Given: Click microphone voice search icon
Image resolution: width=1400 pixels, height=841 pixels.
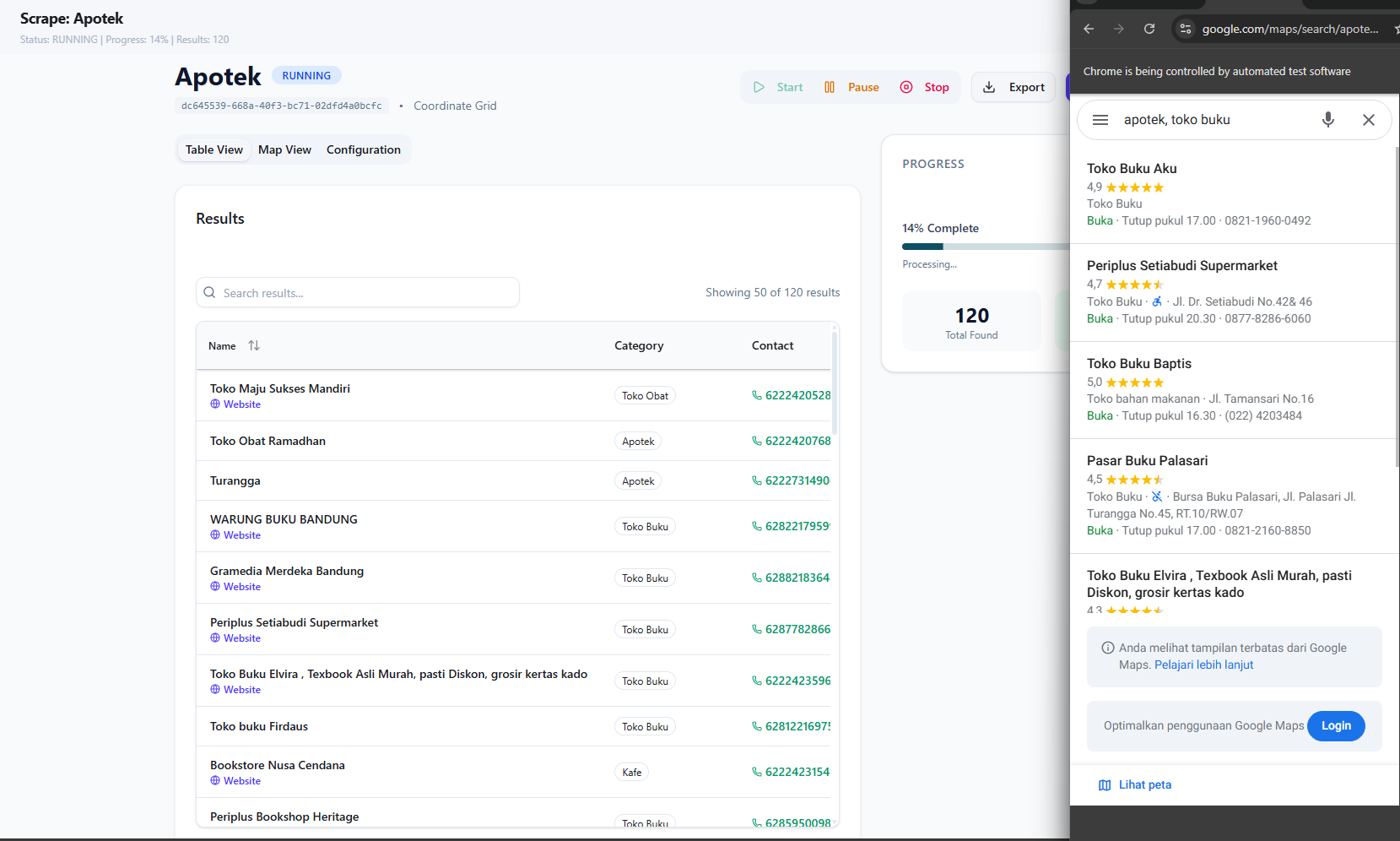Looking at the screenshot, I should click(x=1327, y=120).
